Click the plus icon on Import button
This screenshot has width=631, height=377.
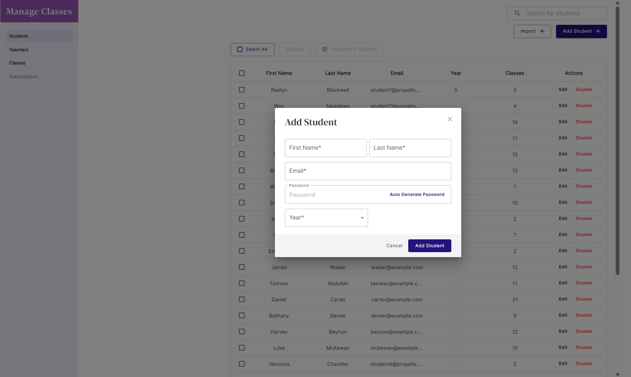tap(542, 31)
